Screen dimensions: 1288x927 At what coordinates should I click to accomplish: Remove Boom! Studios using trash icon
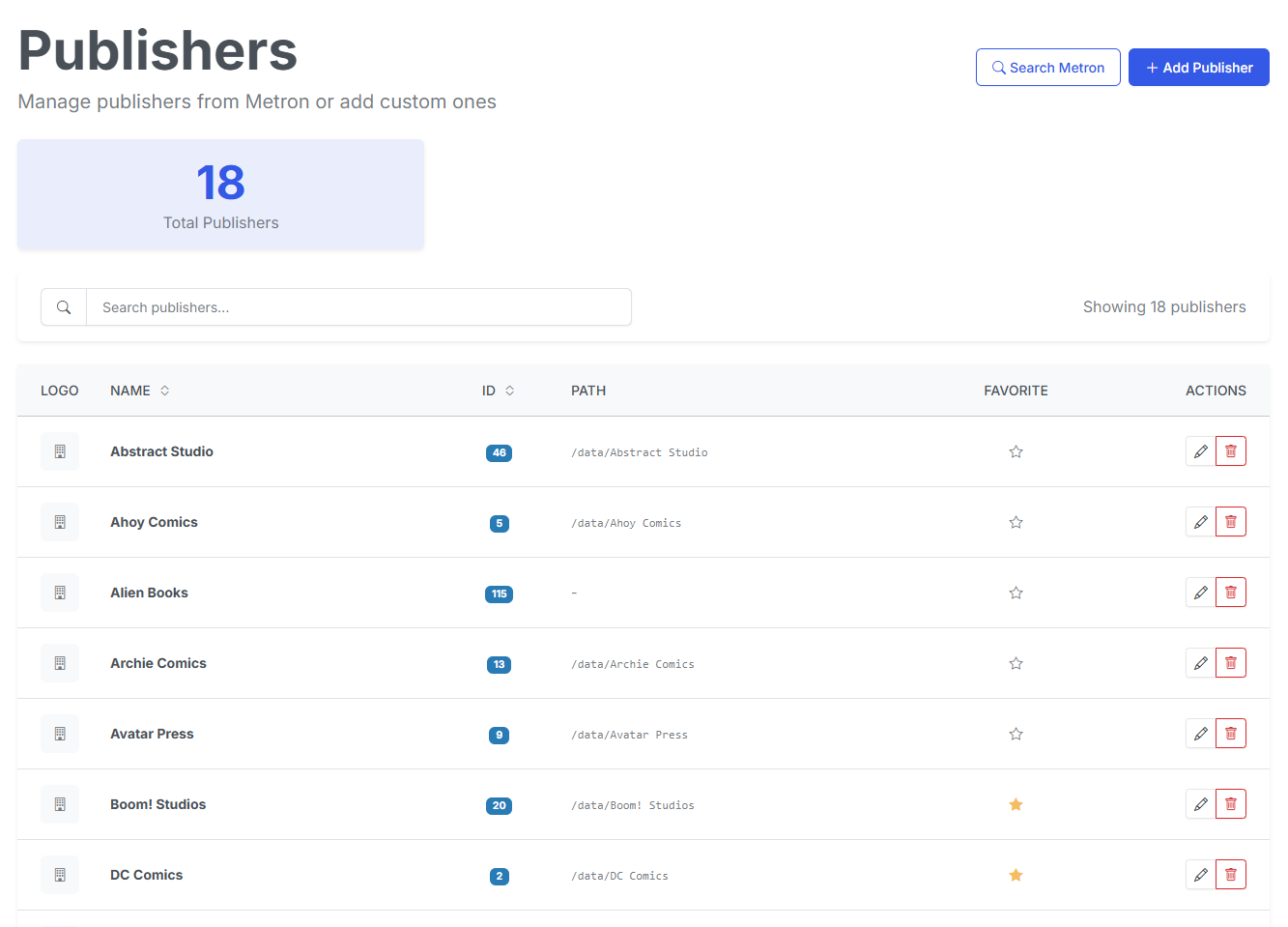coord(1230,804)
